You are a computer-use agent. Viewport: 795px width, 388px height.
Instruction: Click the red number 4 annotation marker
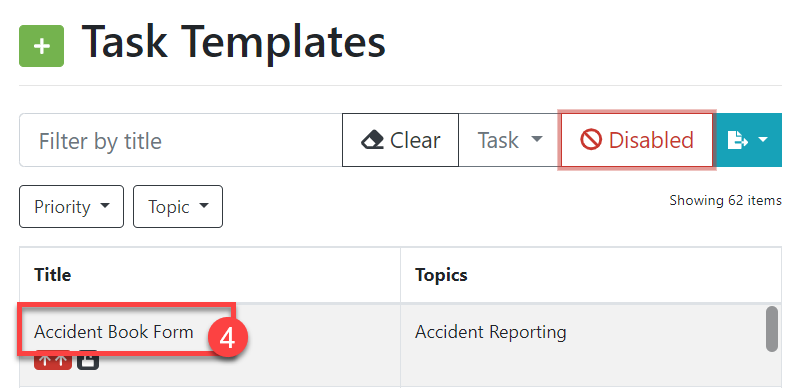click(228, 338)
